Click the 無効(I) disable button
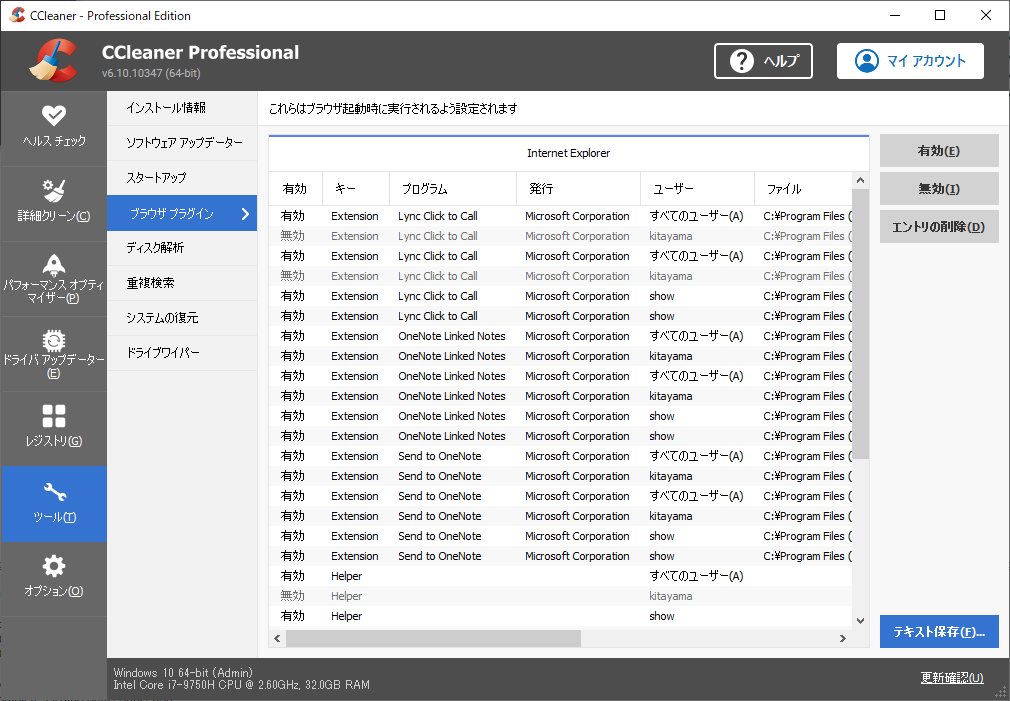Screen dimensions: 1010x701 point(939,189)
